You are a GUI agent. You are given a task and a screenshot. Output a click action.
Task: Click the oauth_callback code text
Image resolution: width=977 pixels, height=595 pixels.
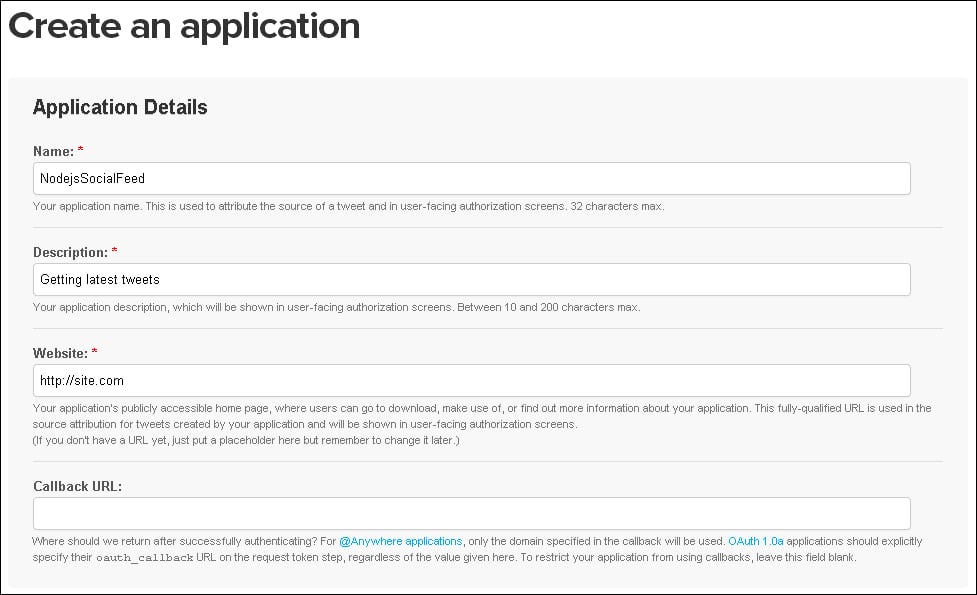145,558
